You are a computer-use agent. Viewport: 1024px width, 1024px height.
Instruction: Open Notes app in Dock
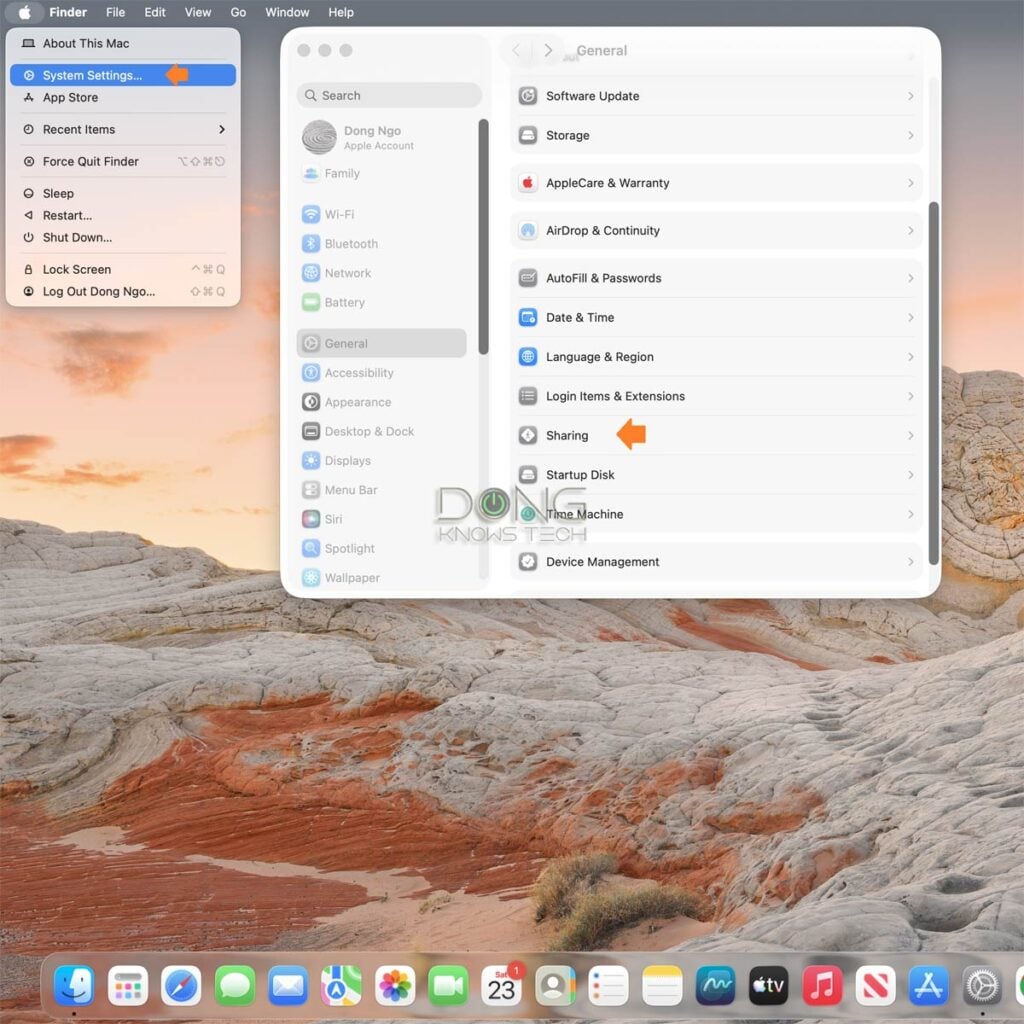click(662, 985)
